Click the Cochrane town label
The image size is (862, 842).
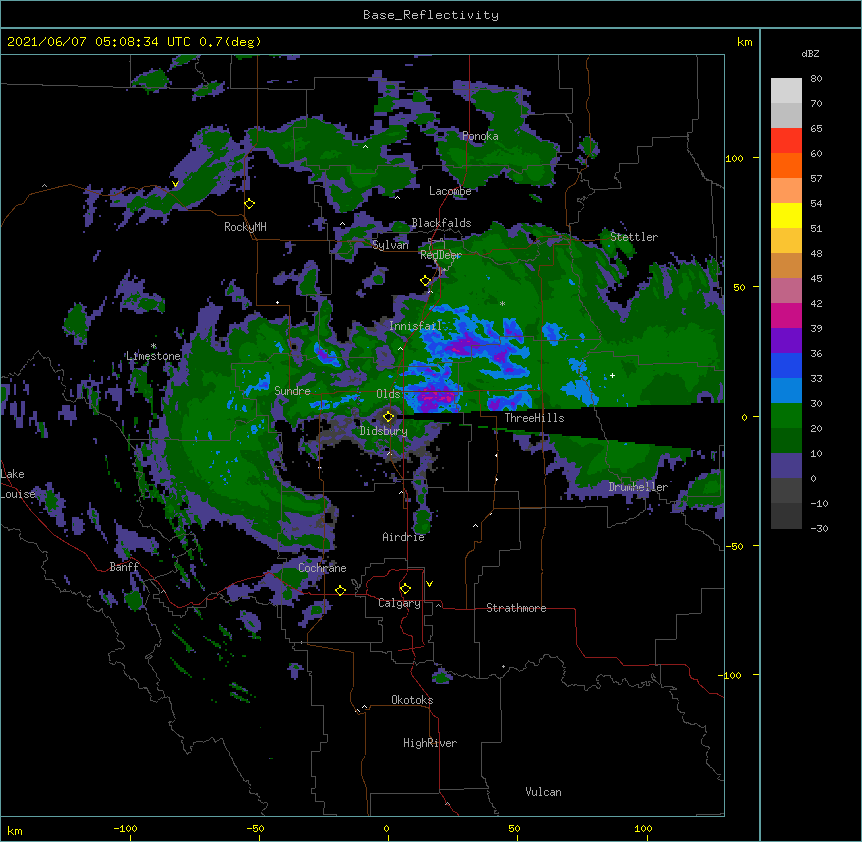[322, 568]
